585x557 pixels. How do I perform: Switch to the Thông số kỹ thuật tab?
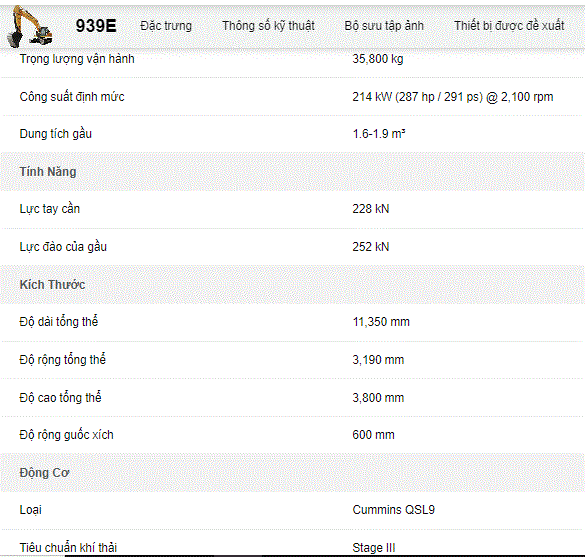(268, 26)
